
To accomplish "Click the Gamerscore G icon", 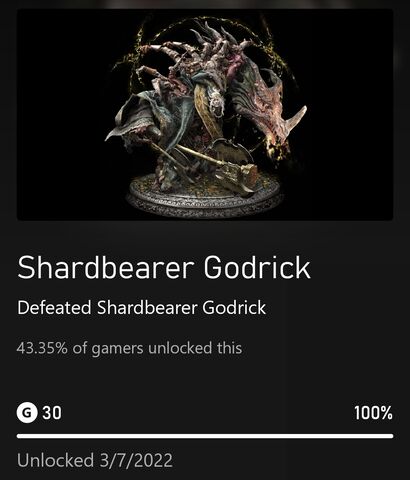I will [27, 413].
